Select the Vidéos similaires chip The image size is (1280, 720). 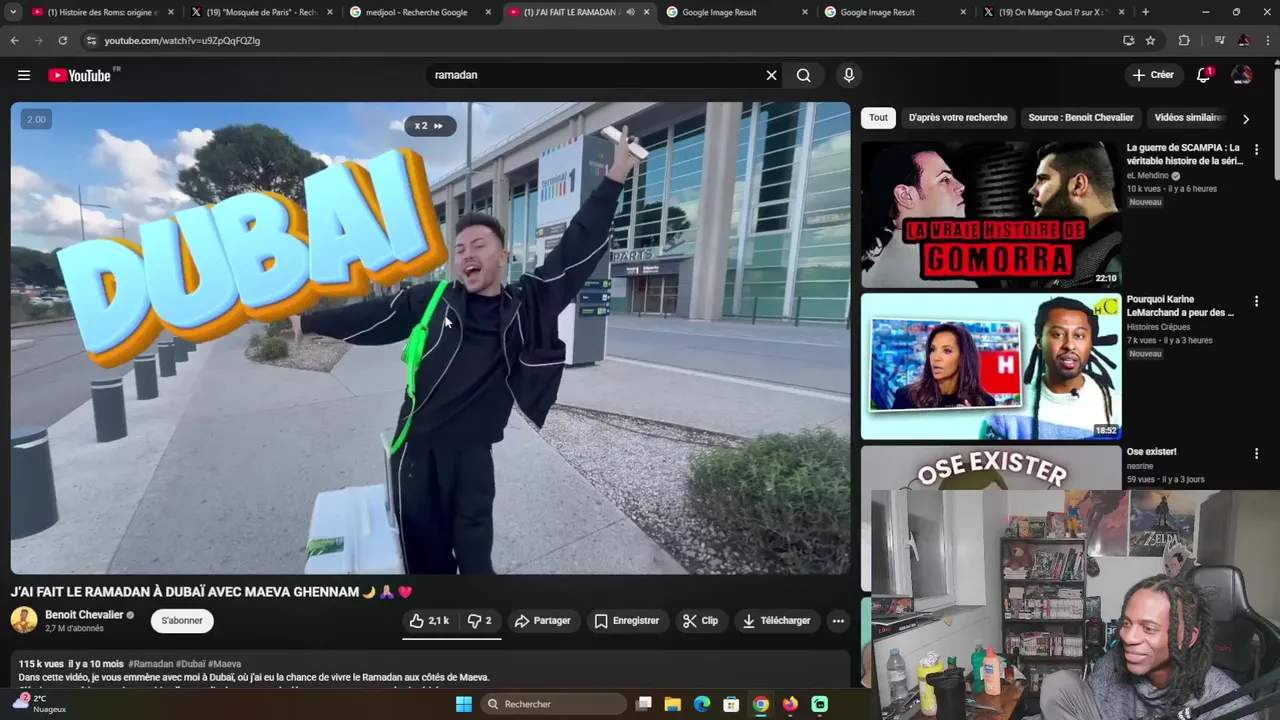[1190, 118]
